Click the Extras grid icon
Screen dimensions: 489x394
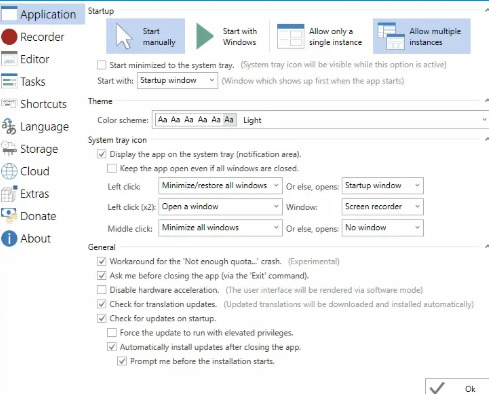(9, 194)
